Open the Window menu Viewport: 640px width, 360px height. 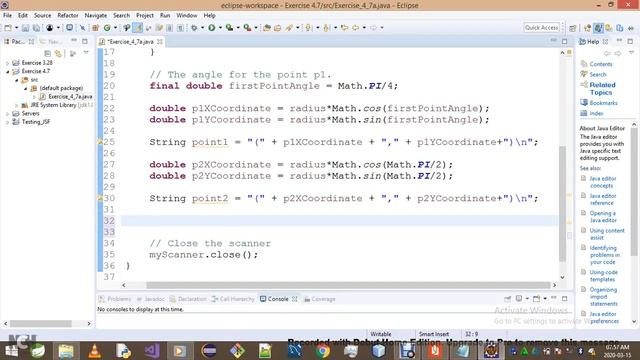click(187, 16)
